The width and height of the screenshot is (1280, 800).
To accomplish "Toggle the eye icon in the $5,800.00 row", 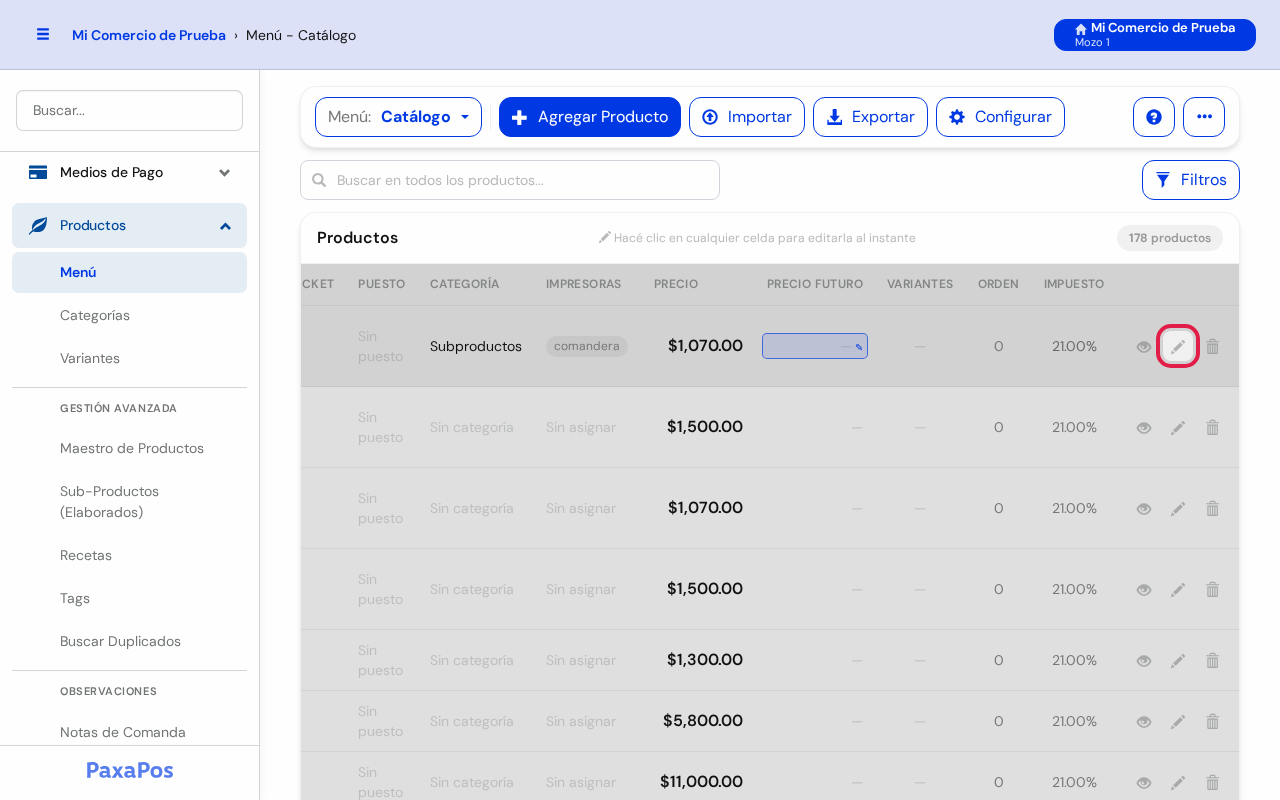I will (x=1144, y=721).
